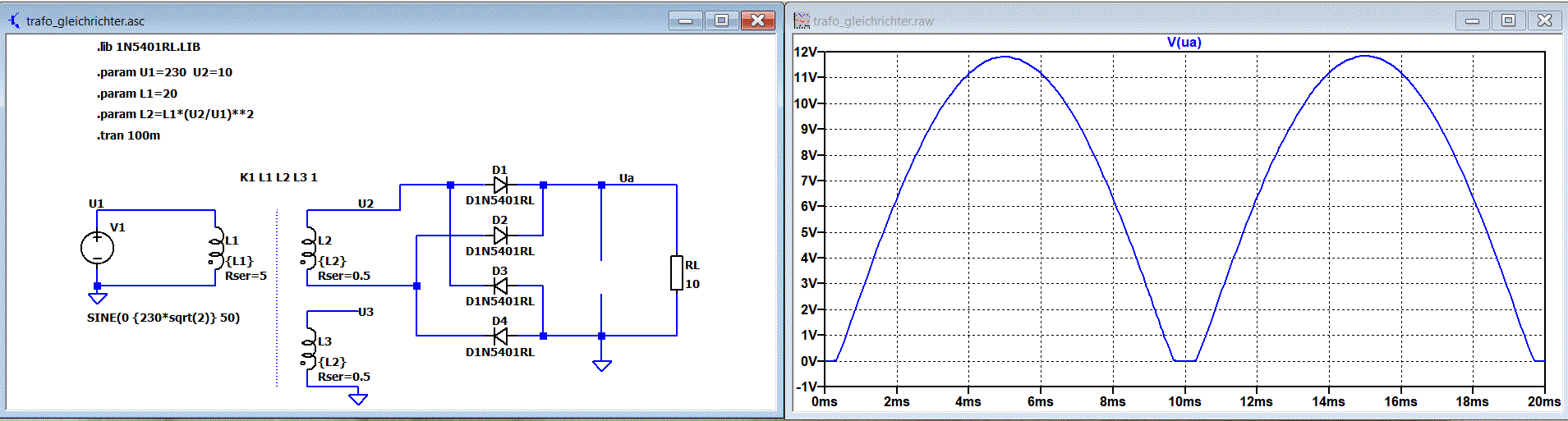Image resolution: width=1568 pixels, height=421 pixels.
Task: Click the D1N5401RL label under D4
Action: point(500,352)
